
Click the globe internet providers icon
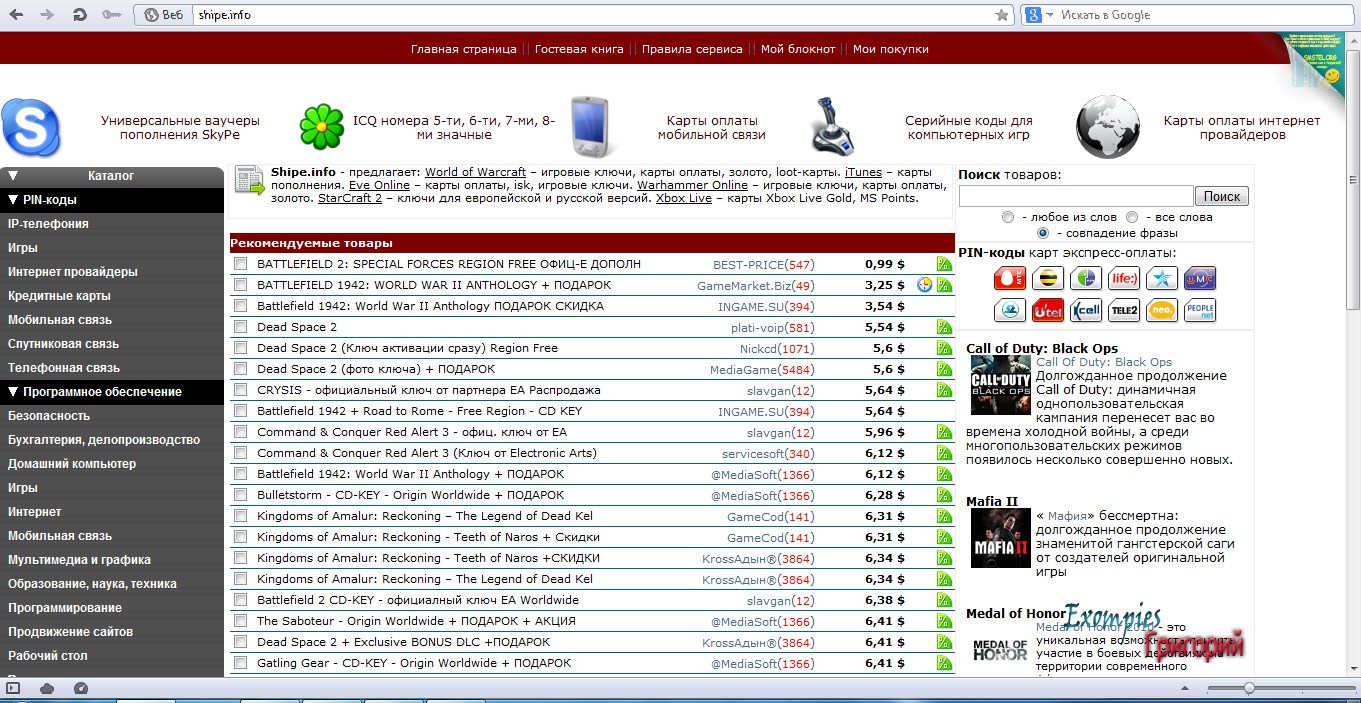point(1108,126)
